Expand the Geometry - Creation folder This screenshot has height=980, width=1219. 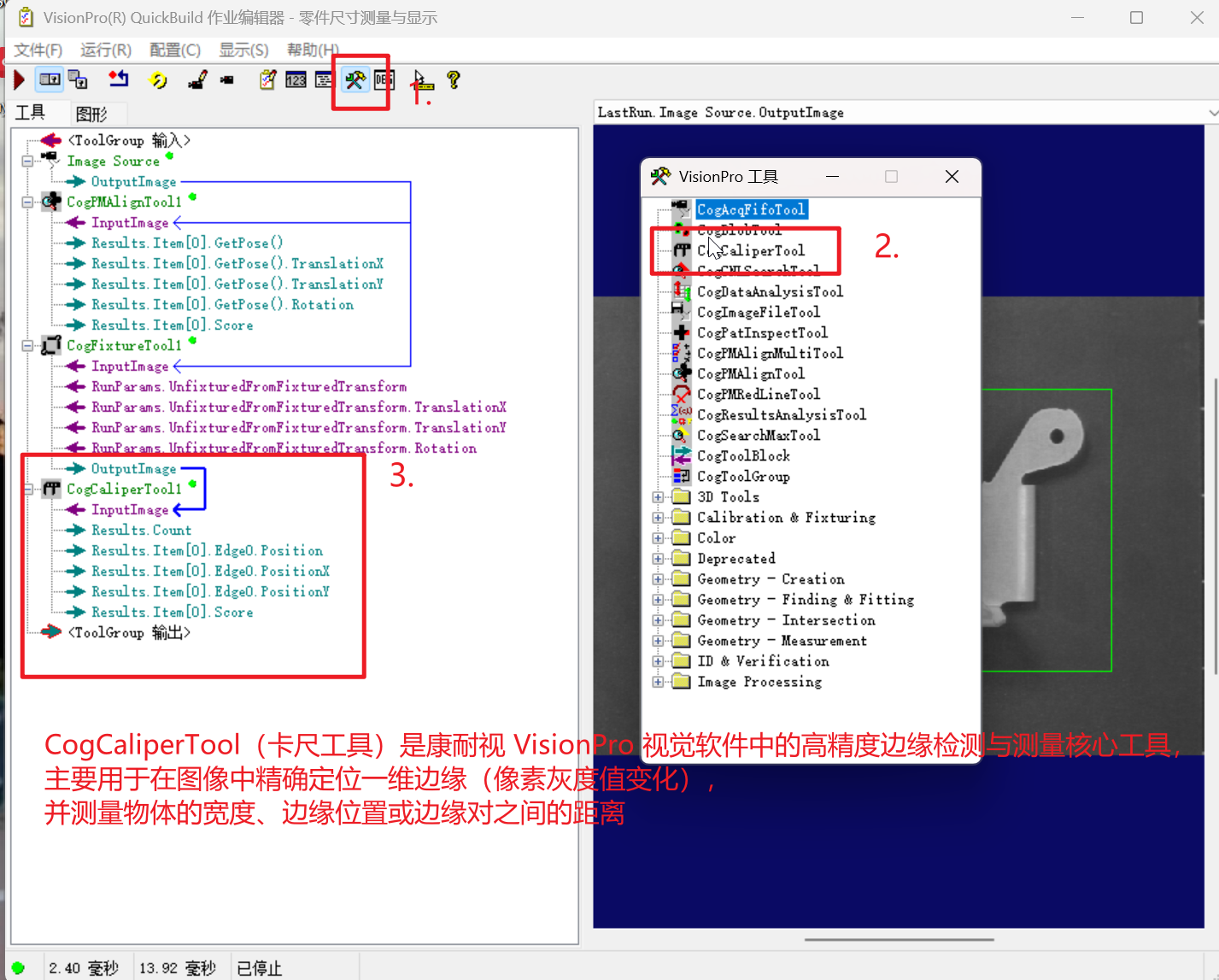[x=658, y=578]
